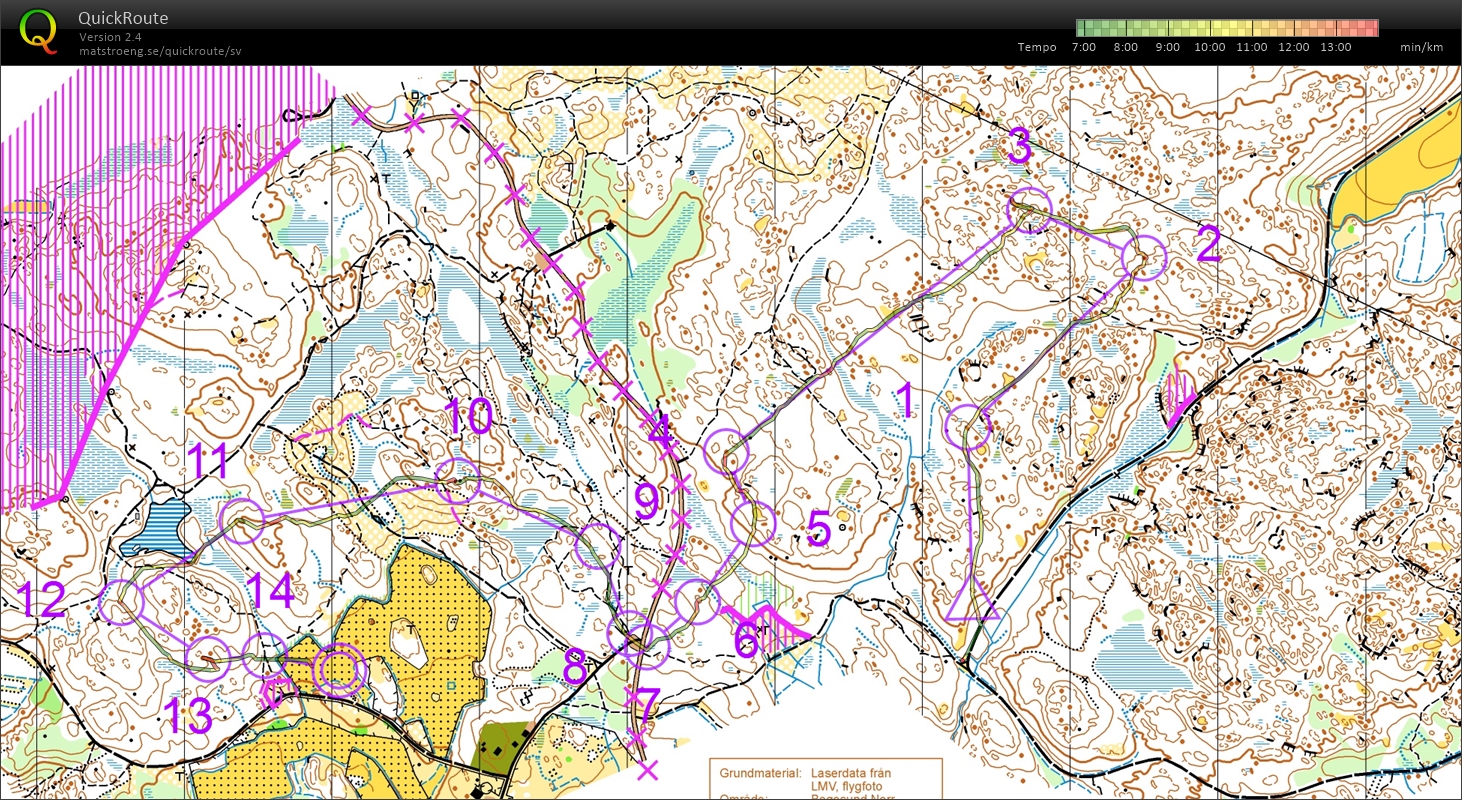Click control number 1 on the map

pyautogui.click(x=904, y=402)
